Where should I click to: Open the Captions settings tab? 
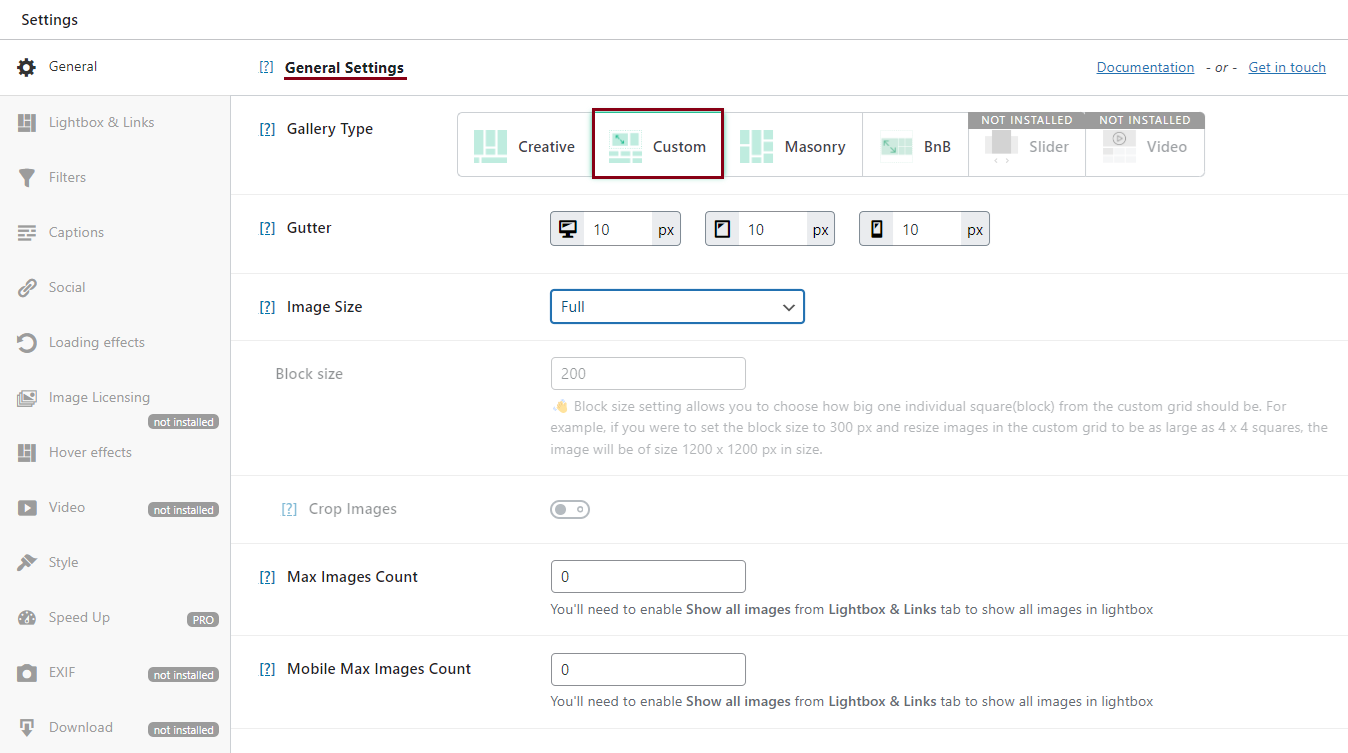point(76,232)
